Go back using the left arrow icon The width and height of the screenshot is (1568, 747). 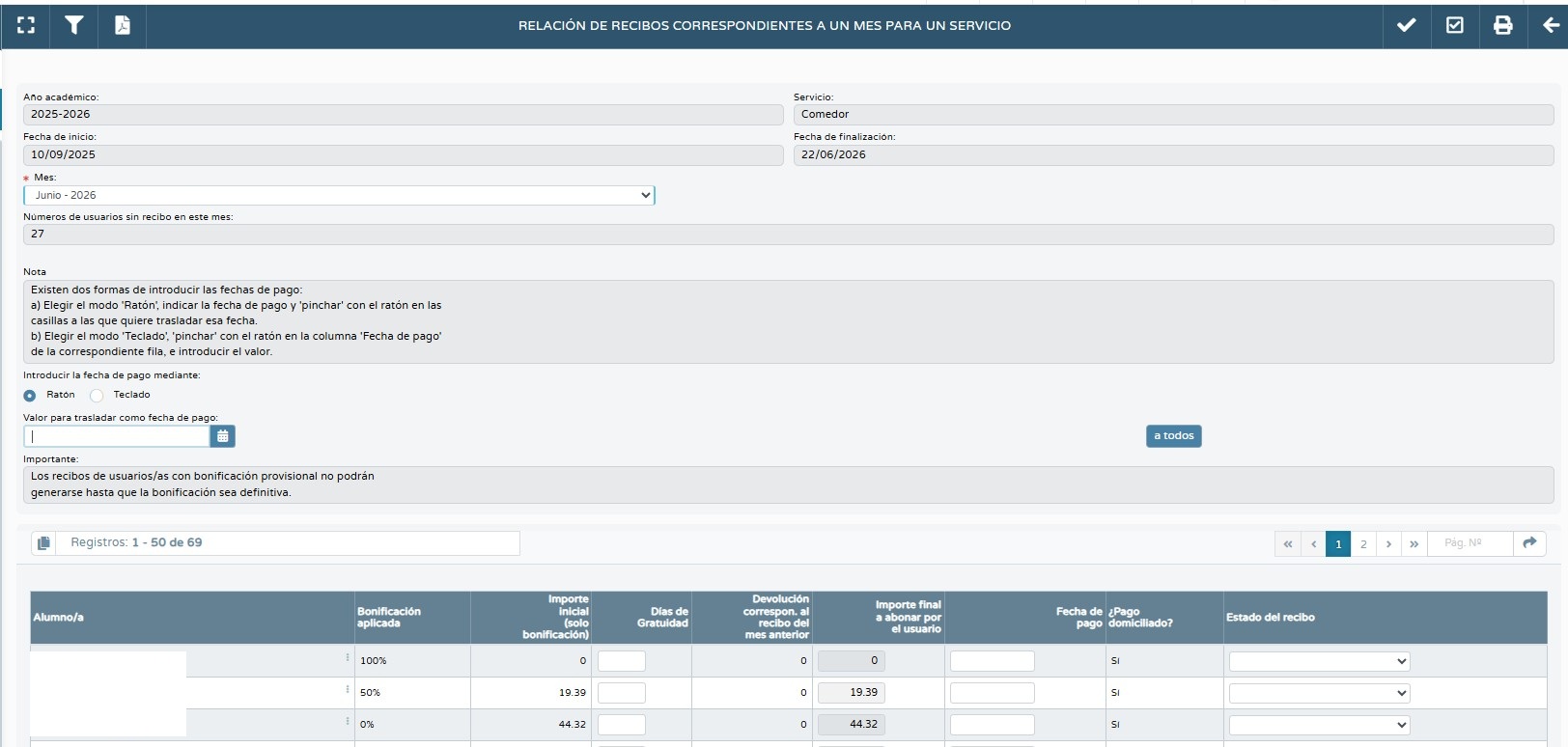coord(1551,26)
